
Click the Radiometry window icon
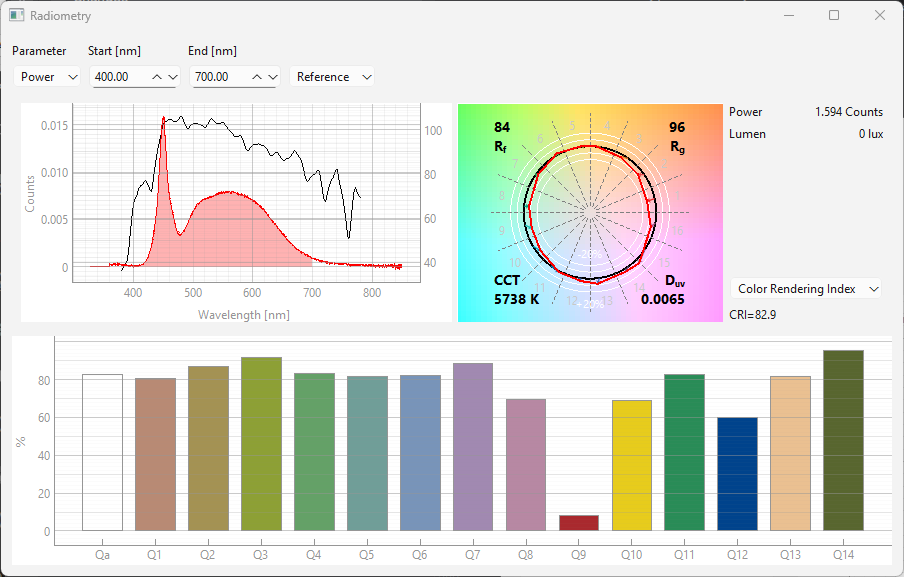pos(17,16)
